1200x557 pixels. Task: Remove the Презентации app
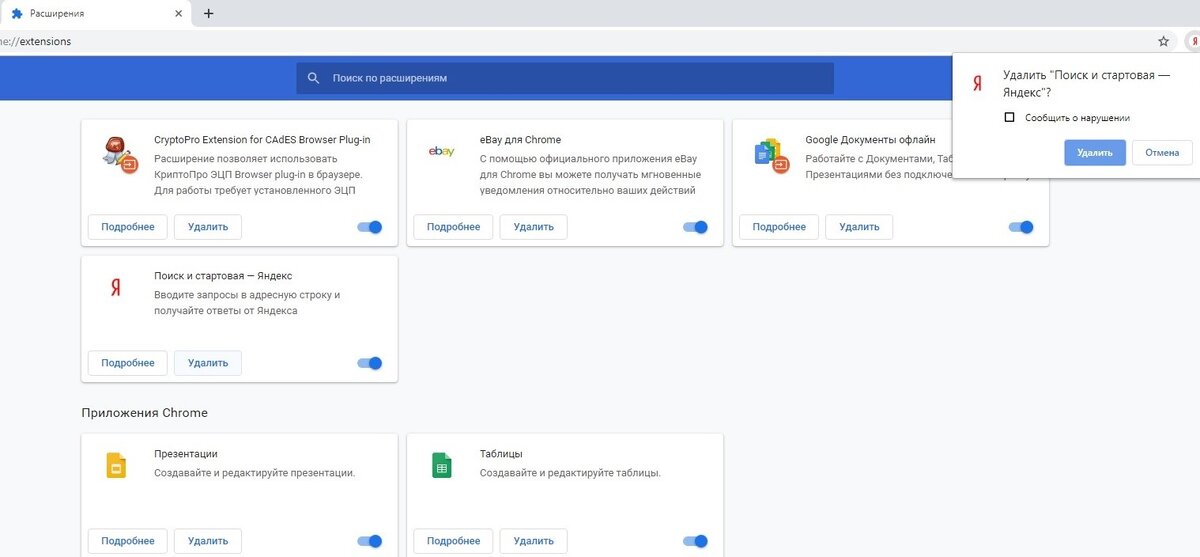(x=208, y=541)
